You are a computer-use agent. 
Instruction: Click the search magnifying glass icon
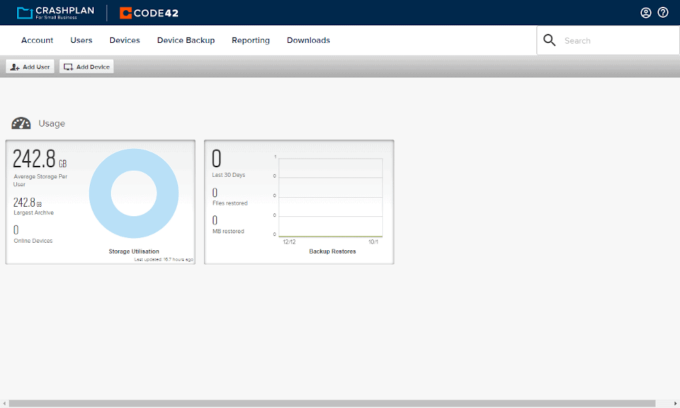(549, 40)
